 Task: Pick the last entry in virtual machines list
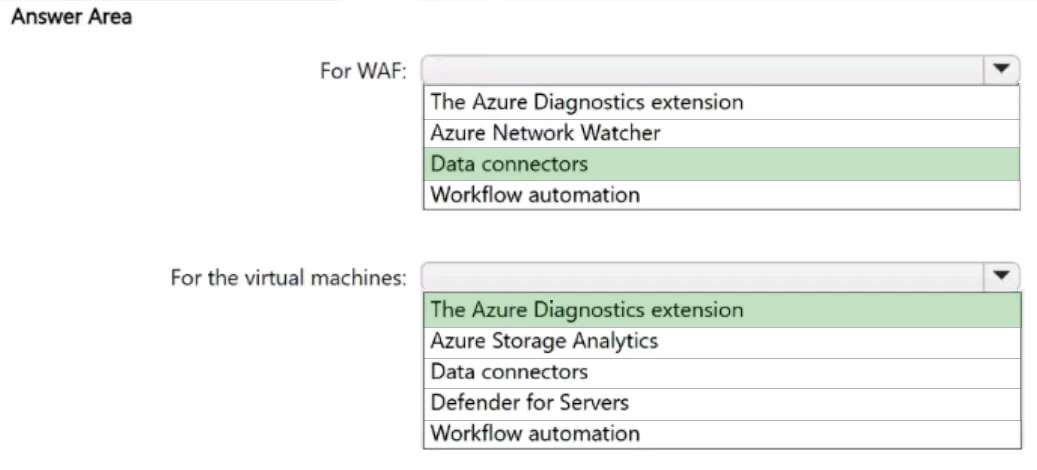click(535, 434)
